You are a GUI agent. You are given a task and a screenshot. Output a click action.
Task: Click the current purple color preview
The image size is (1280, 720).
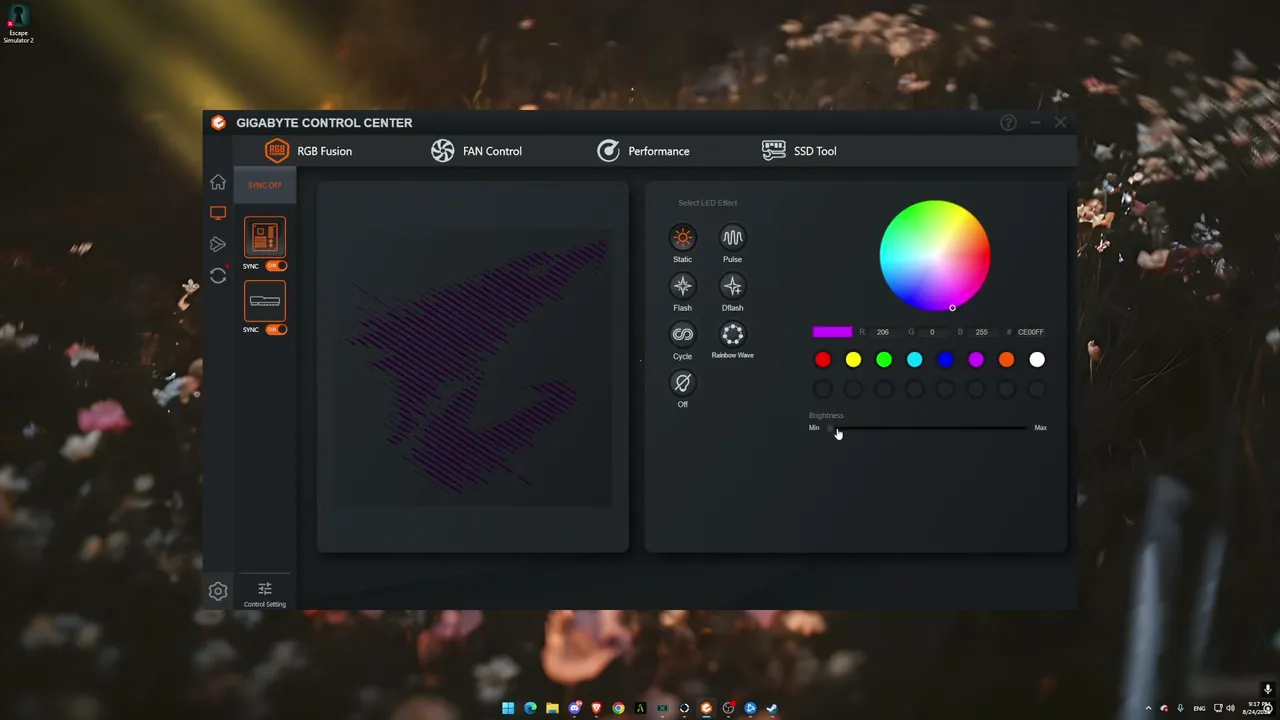tap(832, 332)
